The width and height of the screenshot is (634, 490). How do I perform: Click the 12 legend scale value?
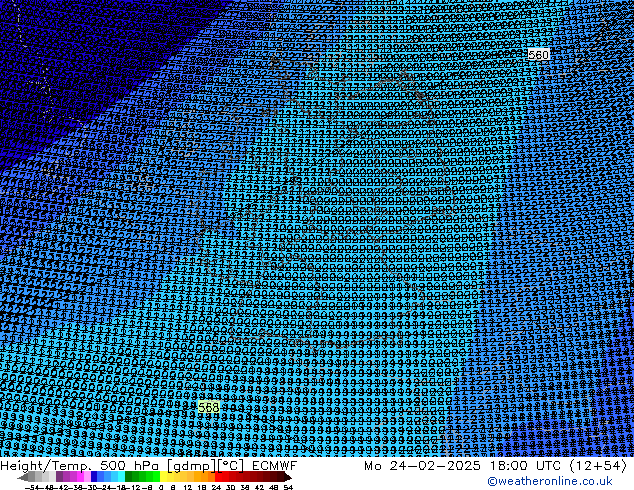(x=188, y=487)
